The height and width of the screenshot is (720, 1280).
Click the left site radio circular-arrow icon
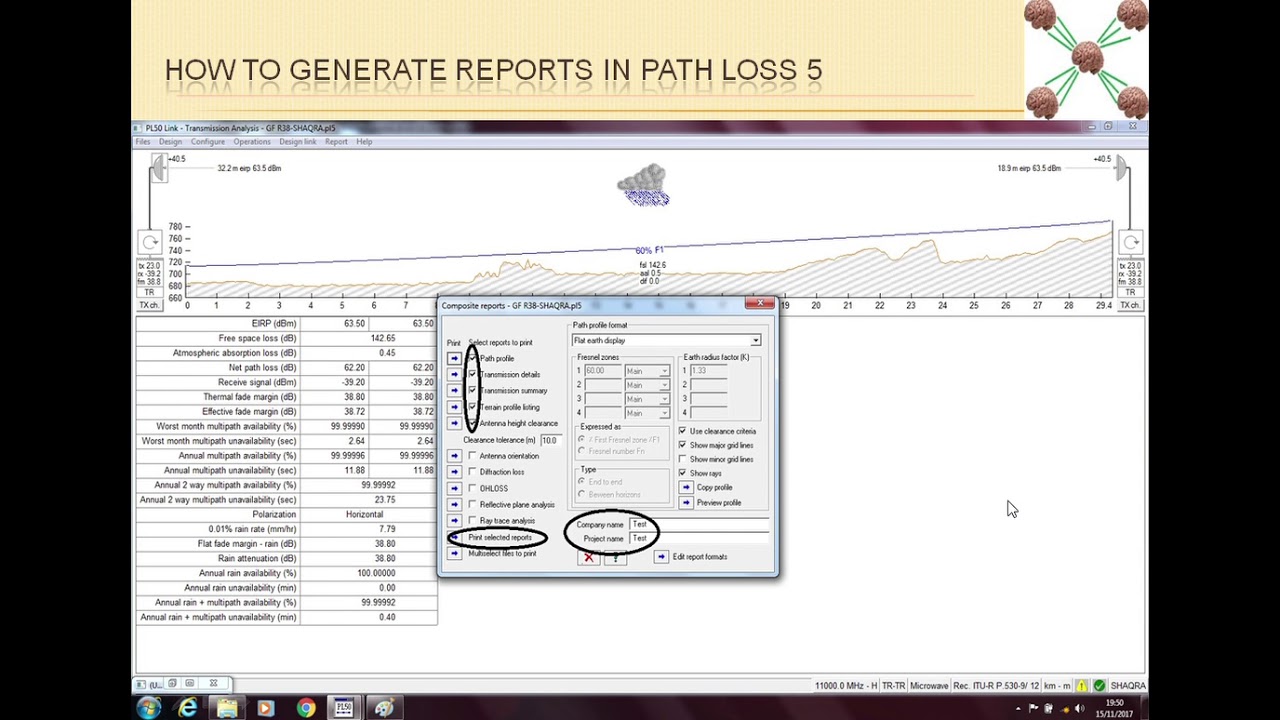[x=149, y=242]
